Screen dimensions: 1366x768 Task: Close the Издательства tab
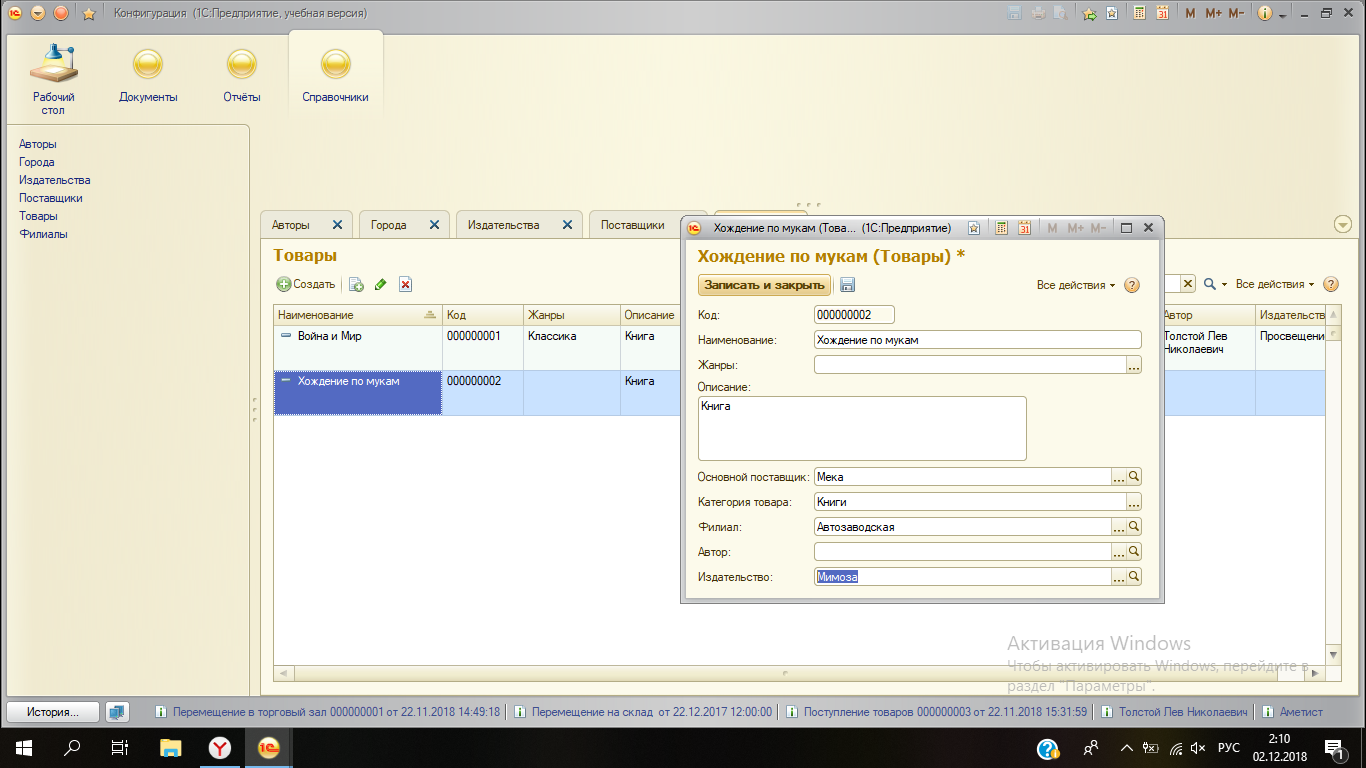click(567, 225)
